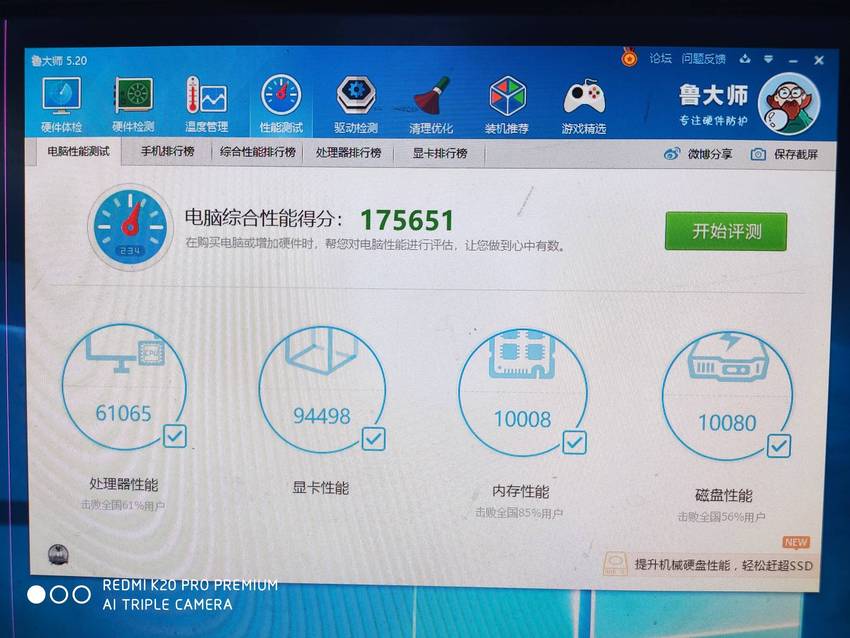Click the 显卡性能 label

coord(320,488)
